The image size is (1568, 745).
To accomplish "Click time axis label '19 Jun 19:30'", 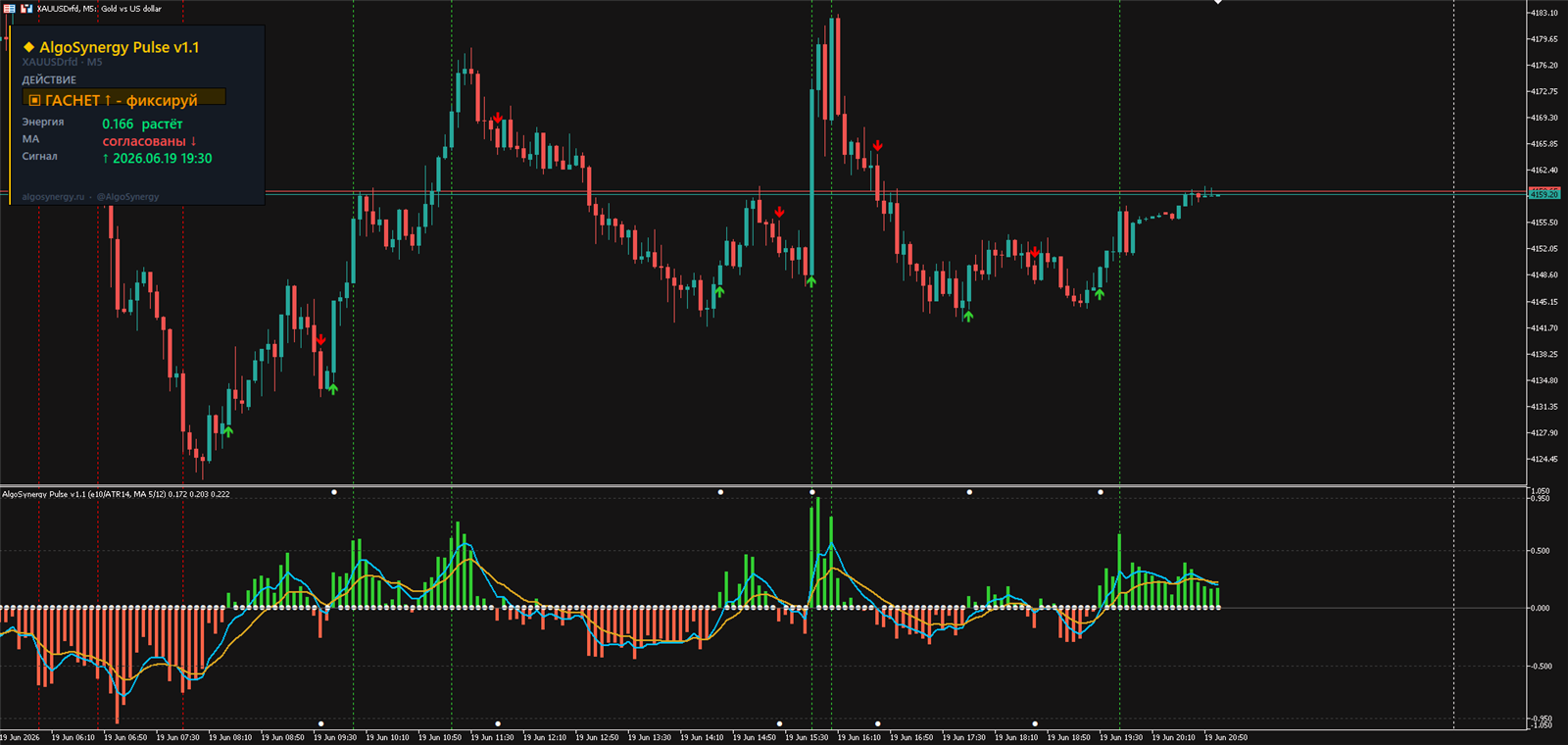I will 1121,737.
